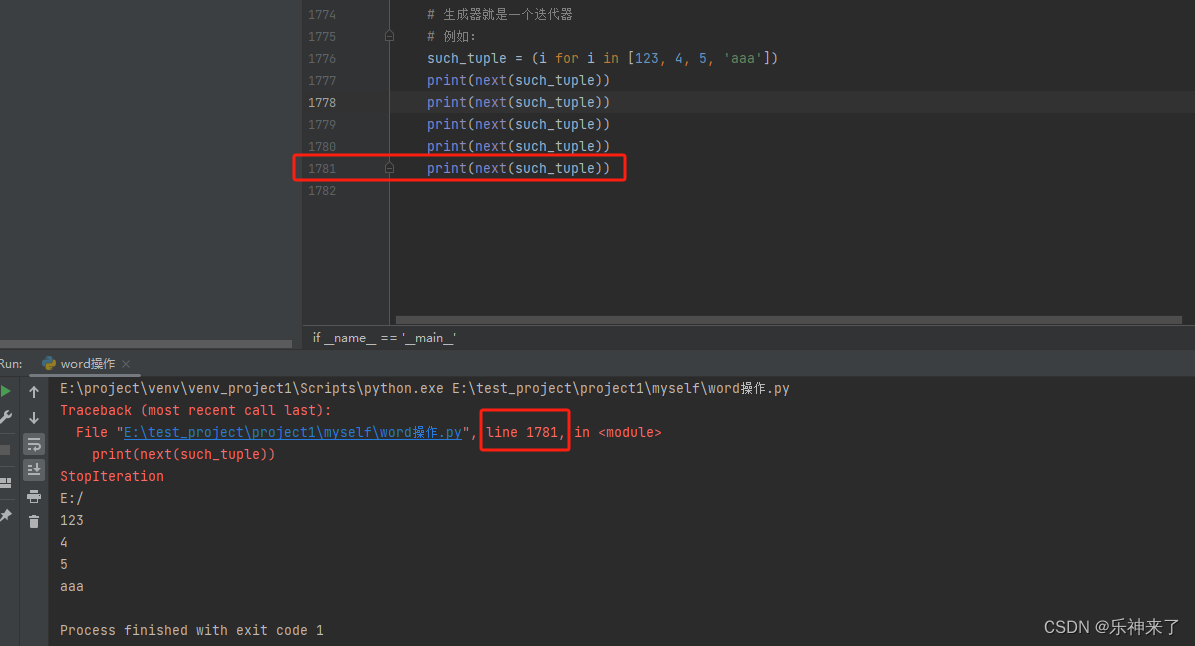1195x646 pixels.
Task: Click print(next(such_tuple)) on line 1778
Action: click(x=518, y=102)
